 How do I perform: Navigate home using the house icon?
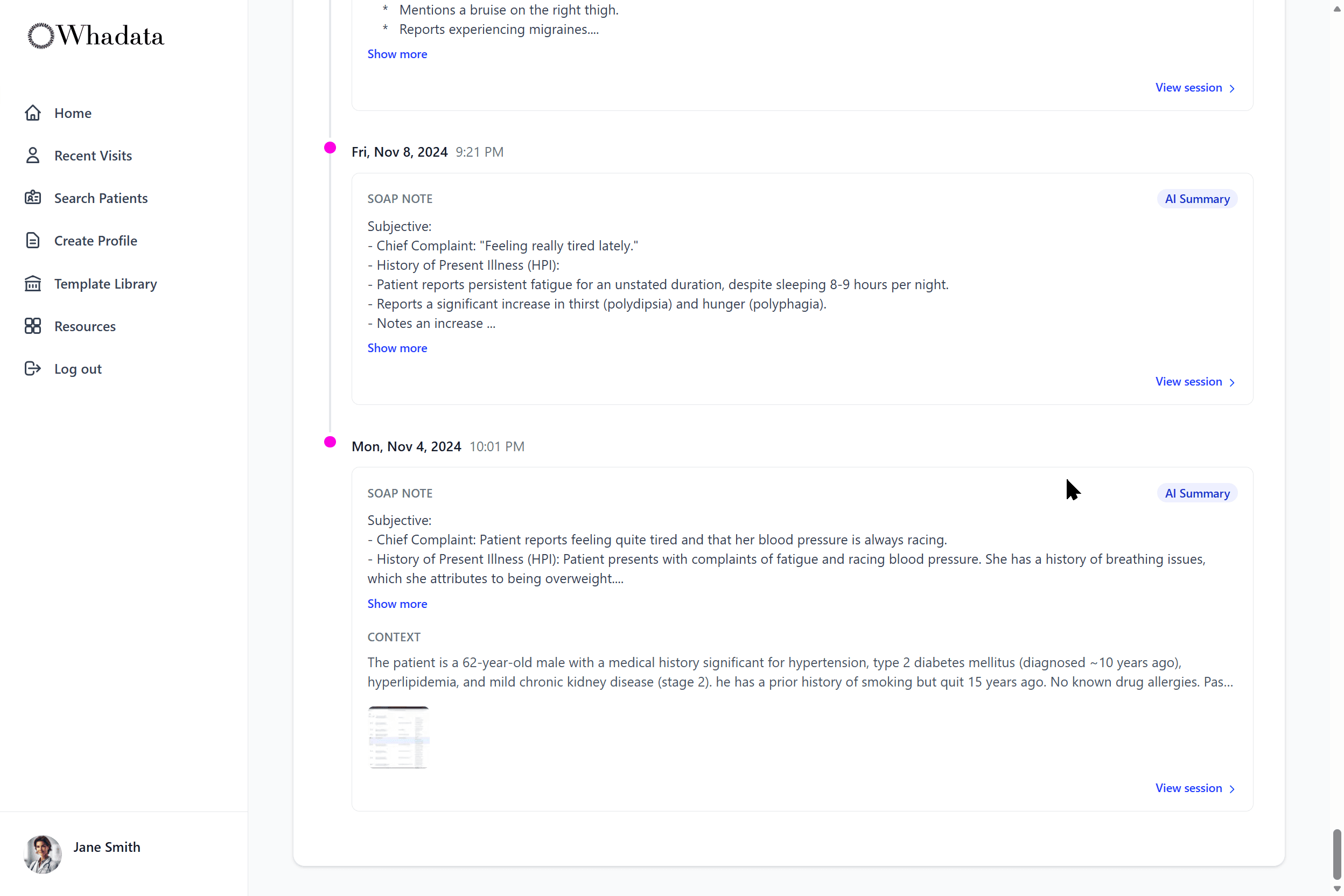click(x=32, y=113)
